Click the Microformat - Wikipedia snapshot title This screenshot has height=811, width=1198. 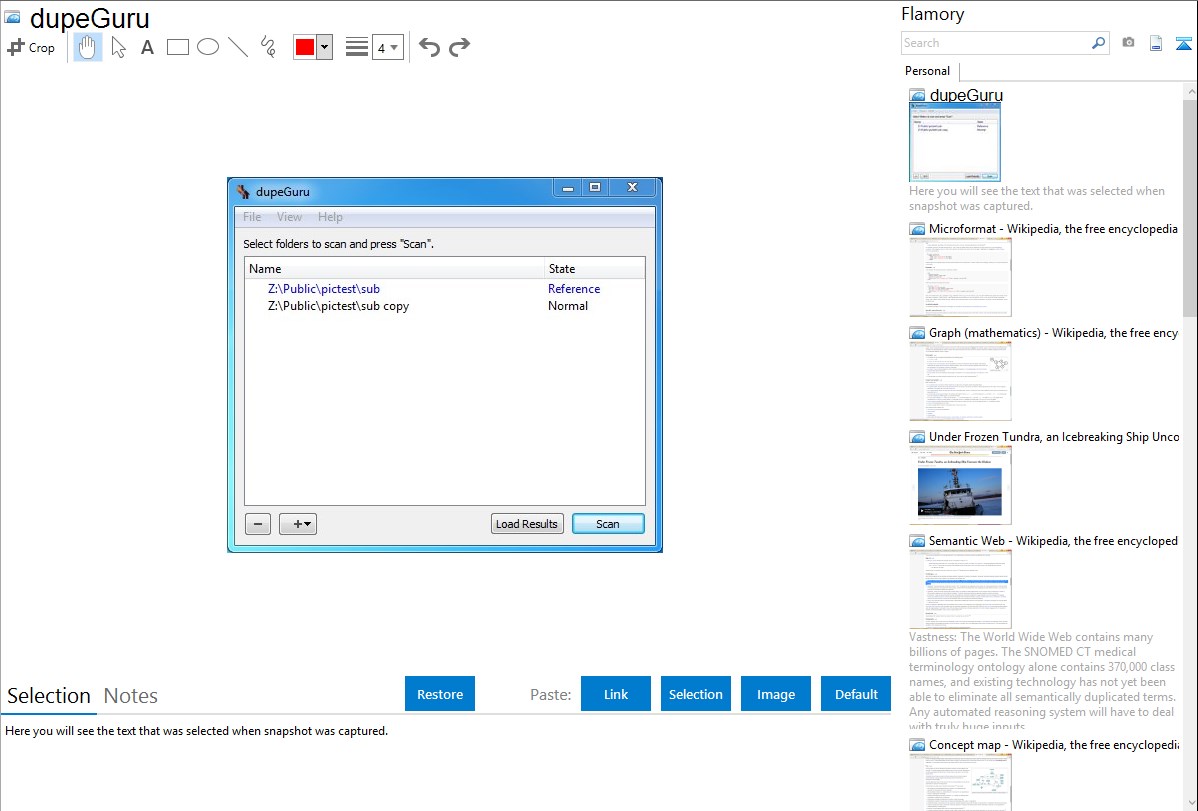click(1053, 229)
